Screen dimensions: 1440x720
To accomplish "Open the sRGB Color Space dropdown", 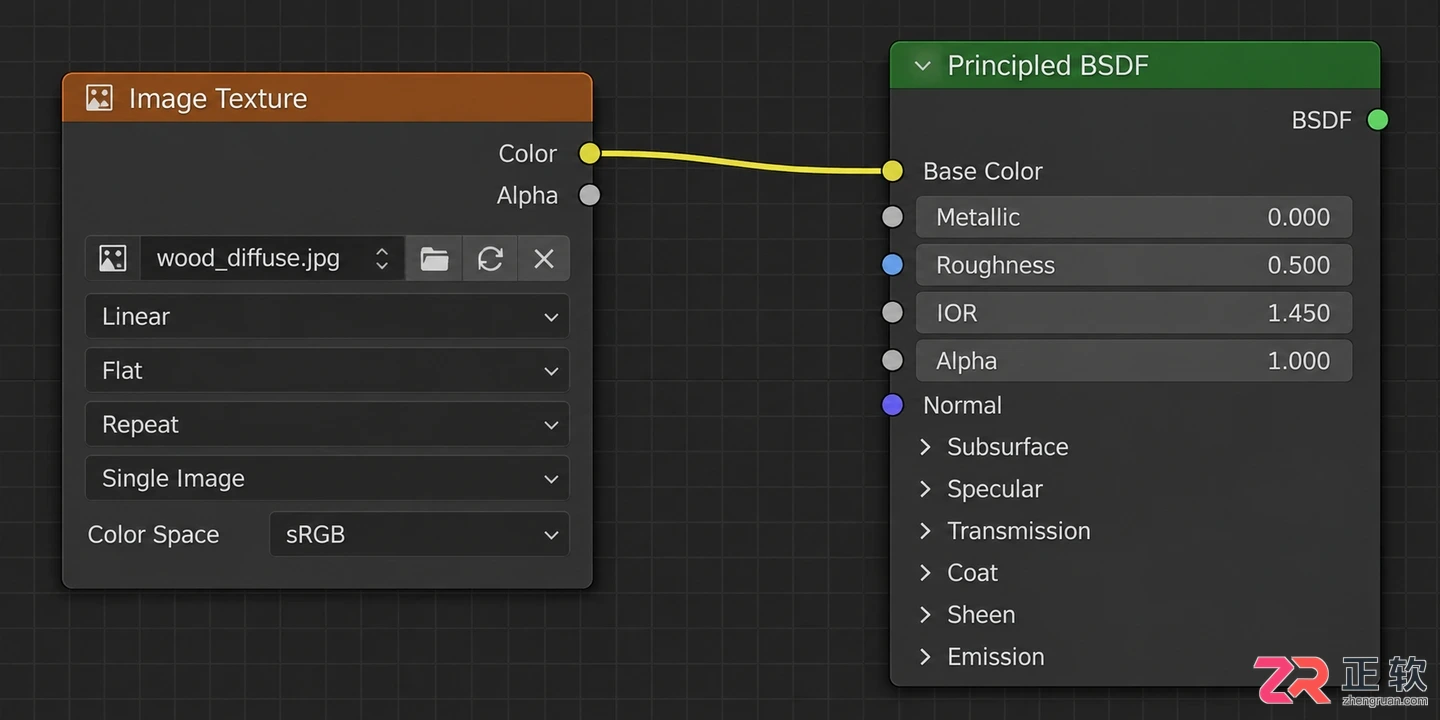I will point(420,534).
